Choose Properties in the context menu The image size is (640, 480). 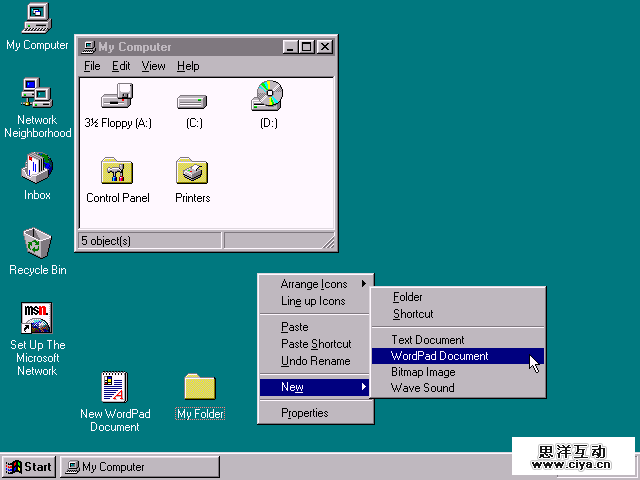tap(305, 413)
